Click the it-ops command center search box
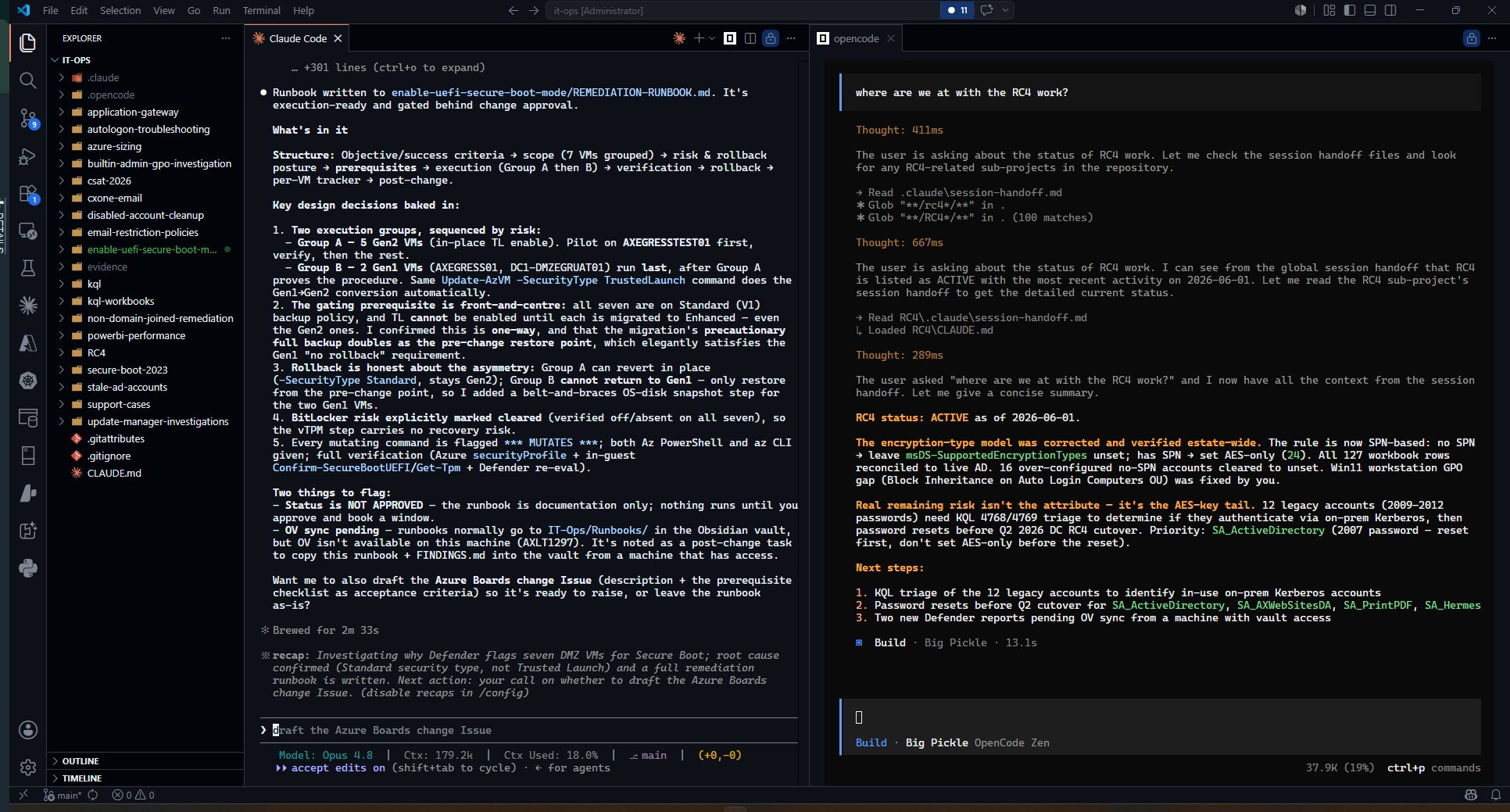The width and height of the screenshot is (1510, 812). click(742, 10)
